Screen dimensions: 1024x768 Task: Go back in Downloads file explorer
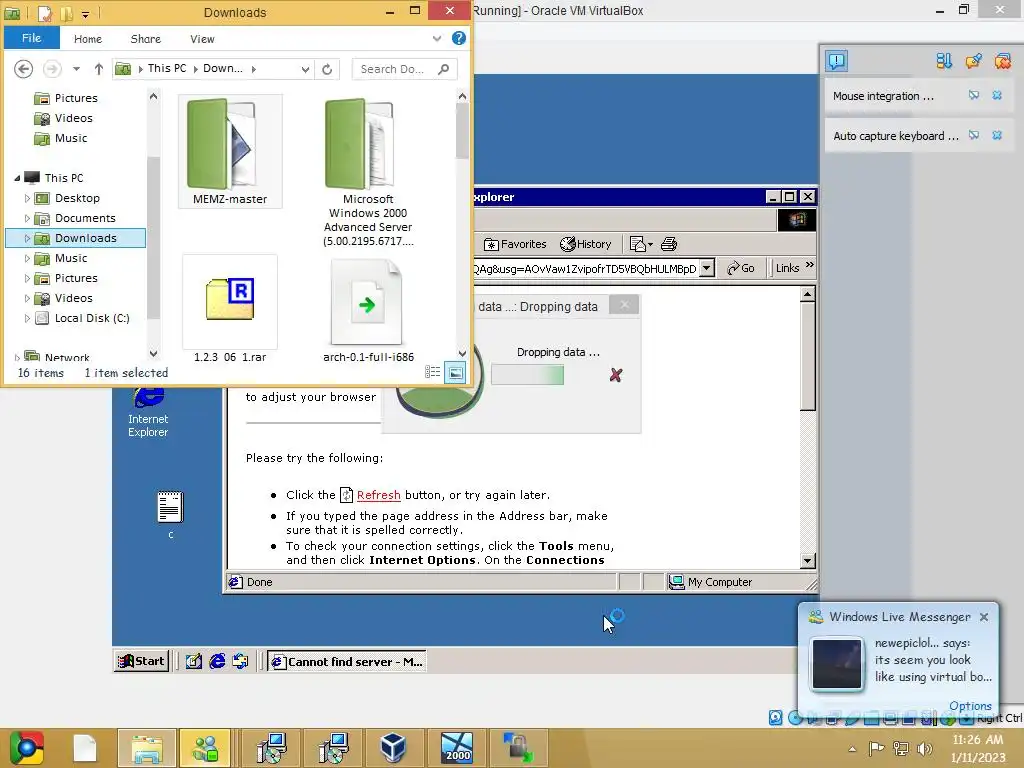tap(24, 69)
